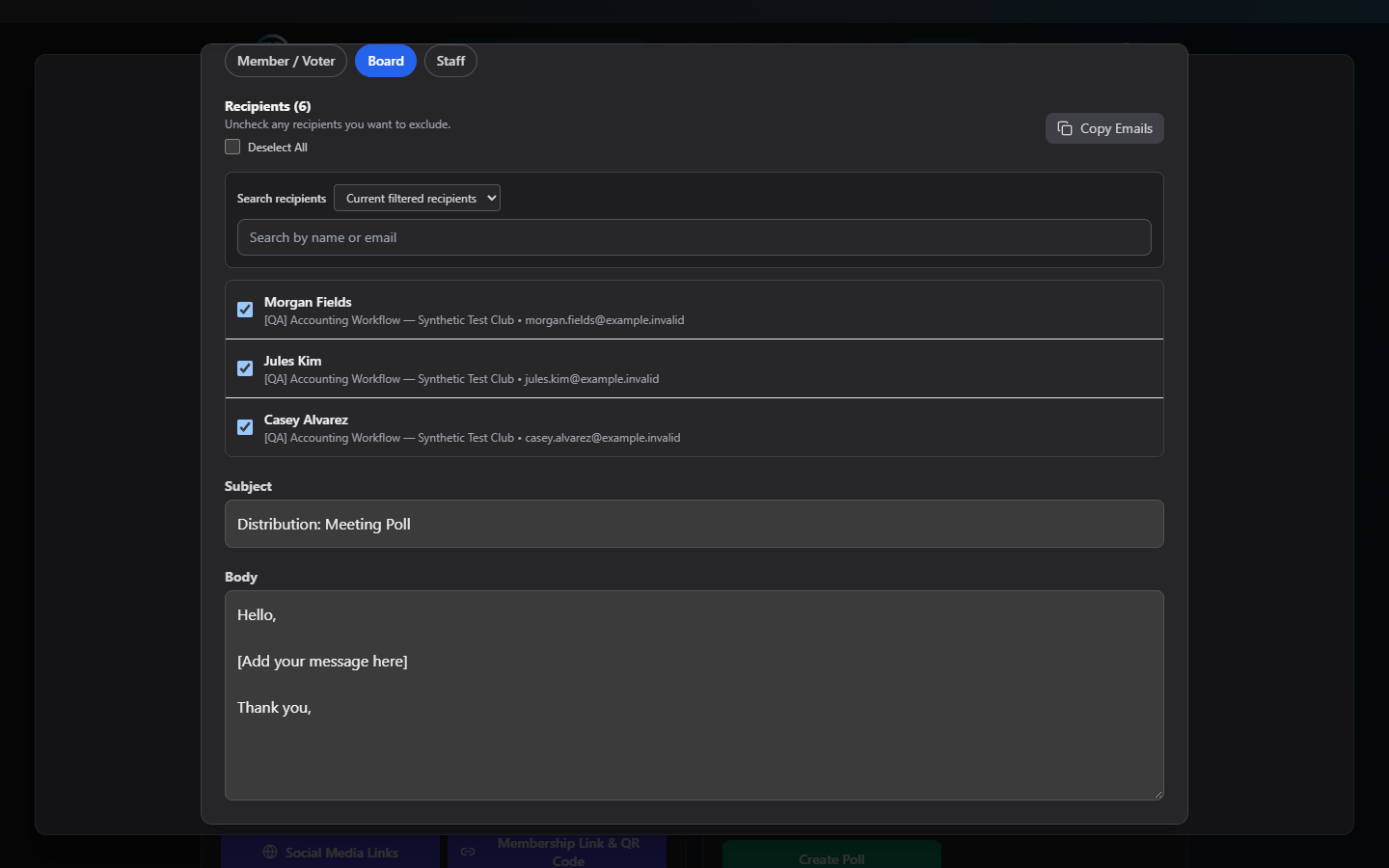The height and width of the screenshot is (868, 1389).
Task: Select the Member / Voter tab
Action: click(286, 61)
